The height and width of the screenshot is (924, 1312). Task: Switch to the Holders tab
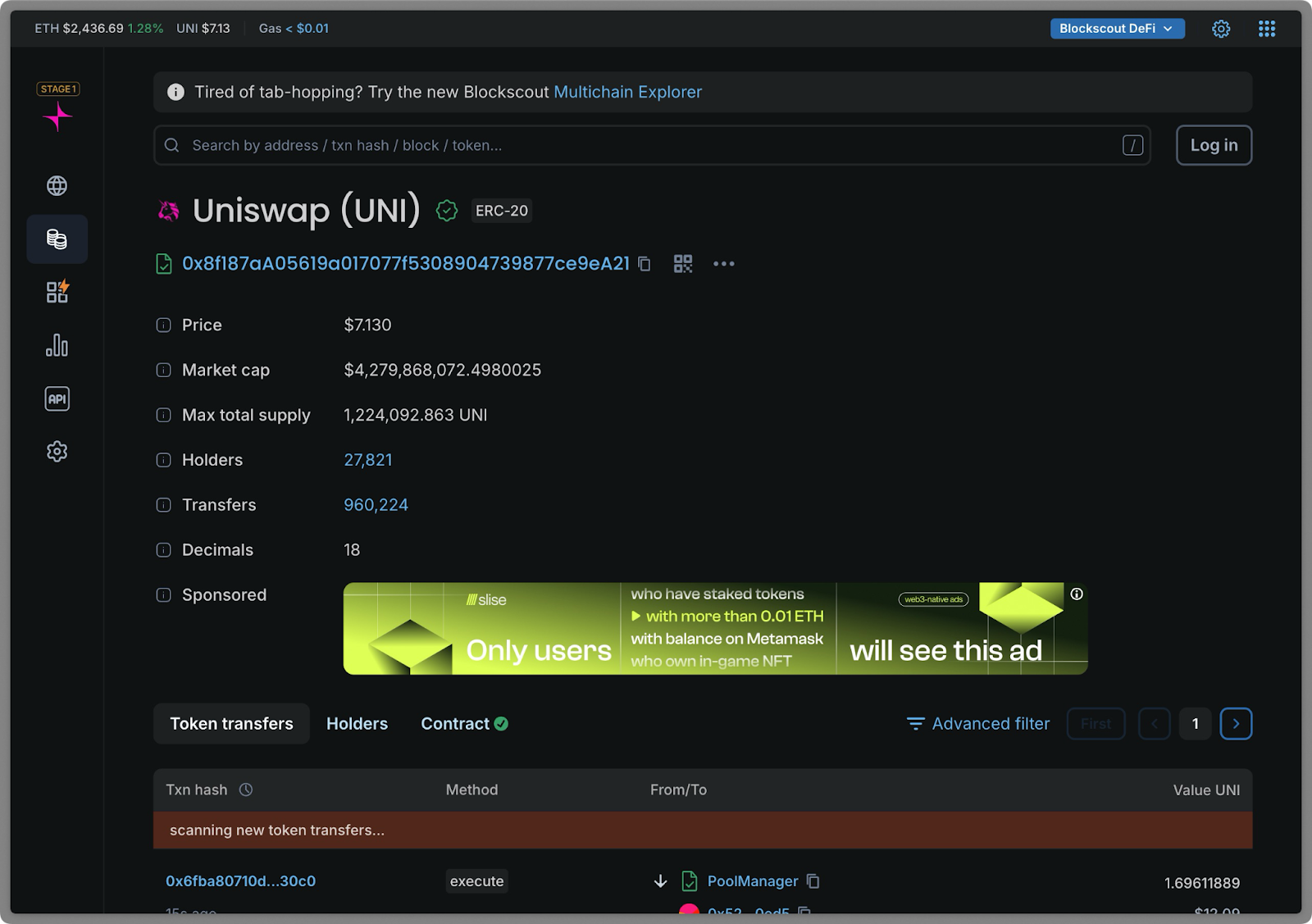point(357,723)
